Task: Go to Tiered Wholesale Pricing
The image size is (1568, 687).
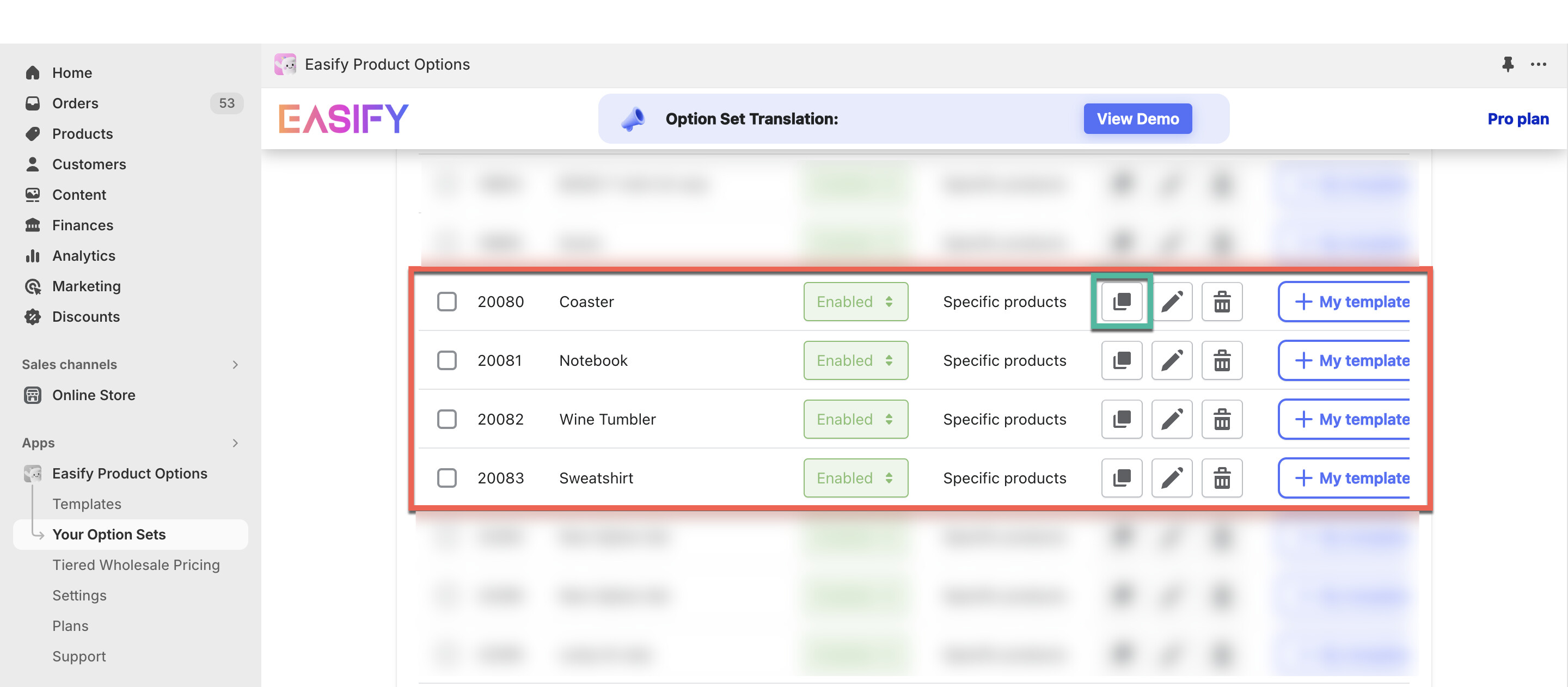Action: point(136,565)
